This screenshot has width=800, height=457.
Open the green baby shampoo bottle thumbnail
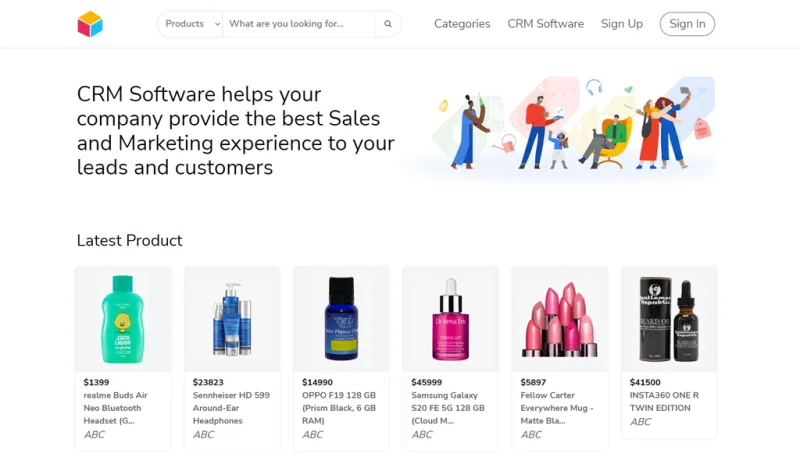123,319
